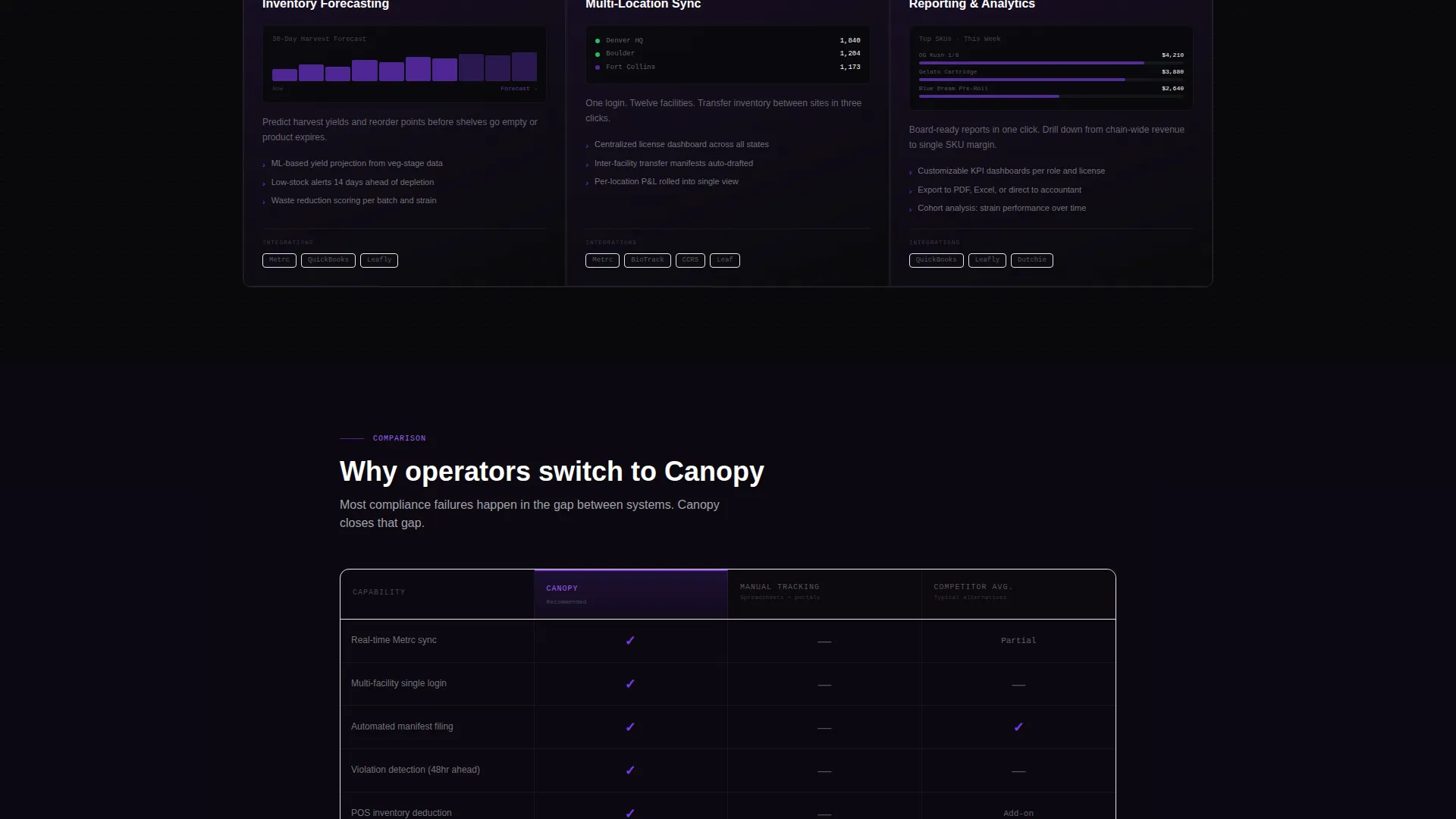Select the Metrc tag in Multi-Location Sync card
Screen dimensions: 1456x819
602,260
